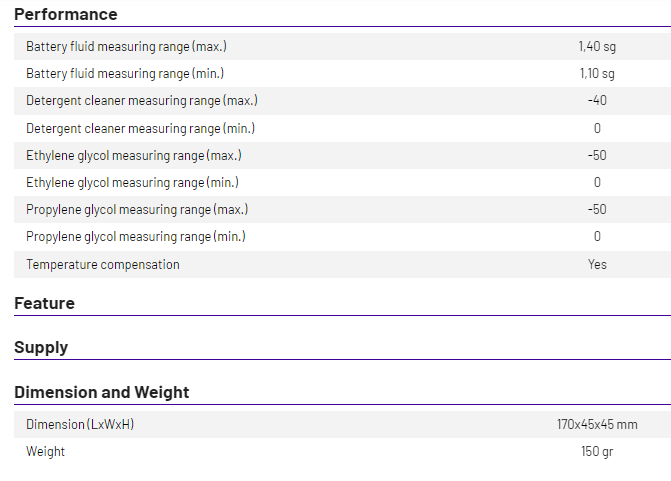Click the 1,10 sg value
Image resolution: width=671 pixels, height=481 pixels.
(597, 74)
